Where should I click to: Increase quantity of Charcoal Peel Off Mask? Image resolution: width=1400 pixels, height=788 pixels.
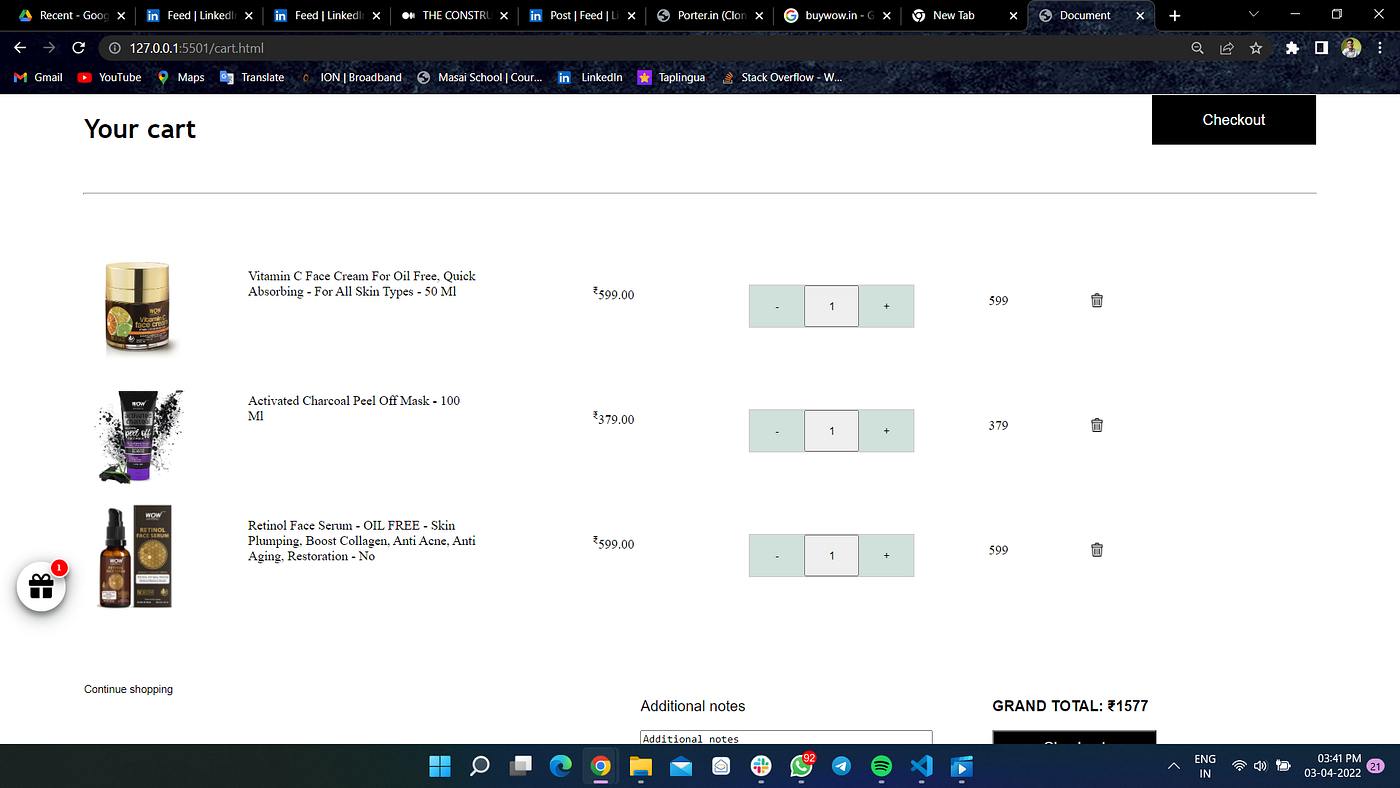886,431
